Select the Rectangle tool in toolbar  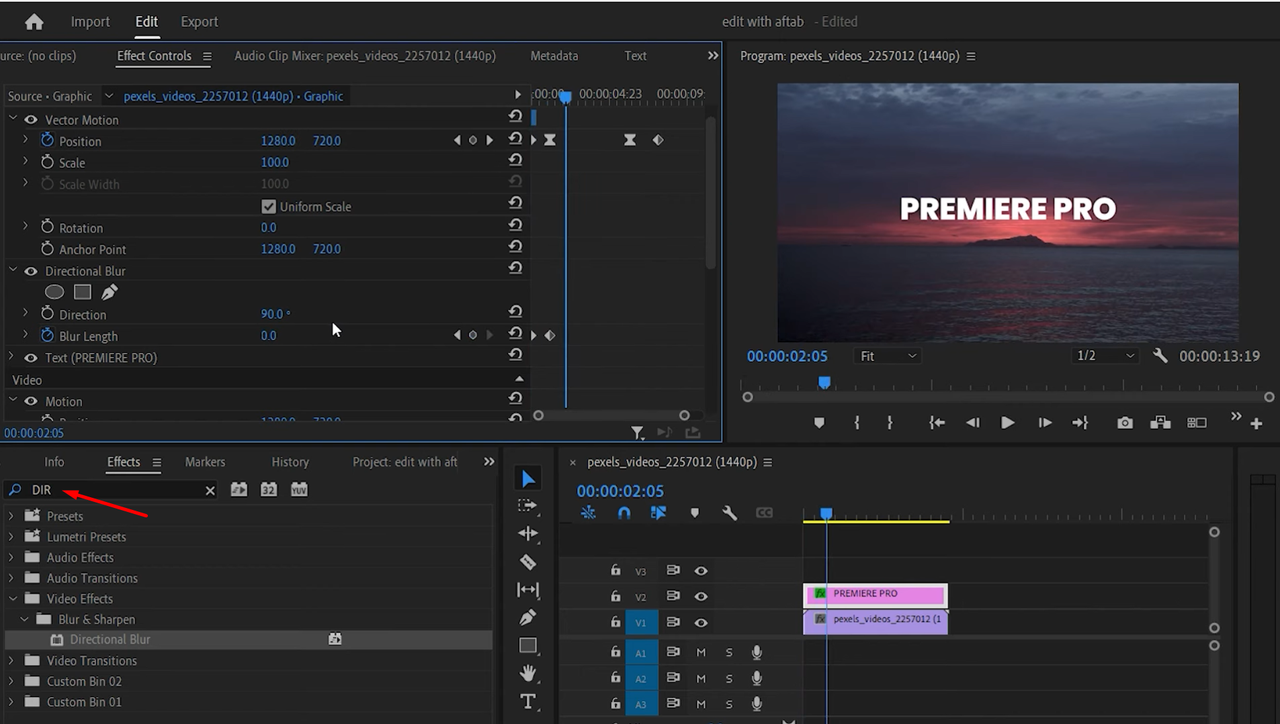(528, 645)
